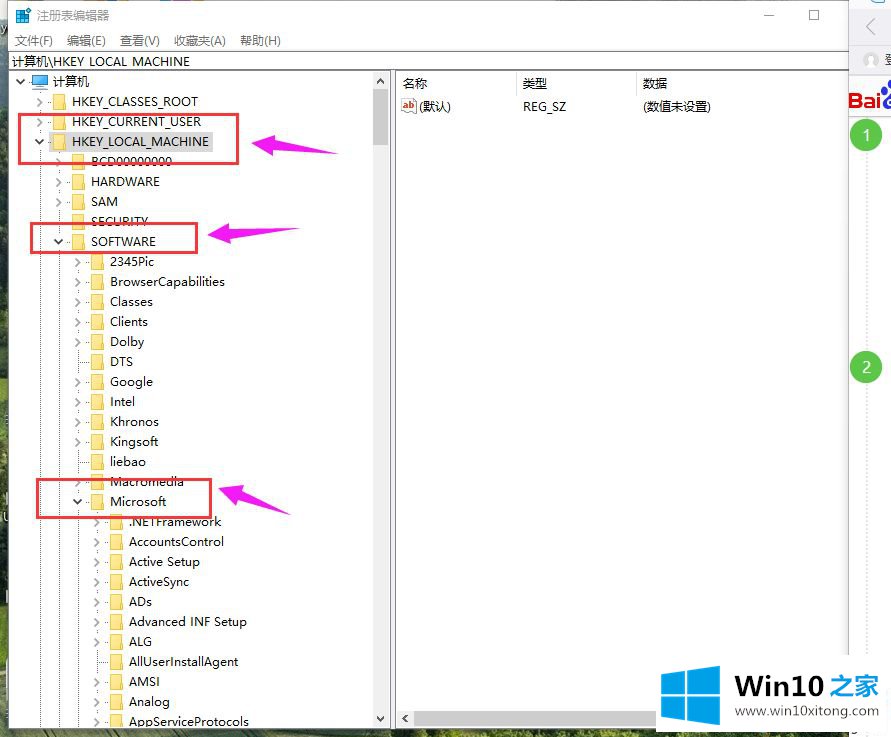Click the Analog folder icon
The width and height of the screenshot is (891, 737).
[x=116, y=702]
